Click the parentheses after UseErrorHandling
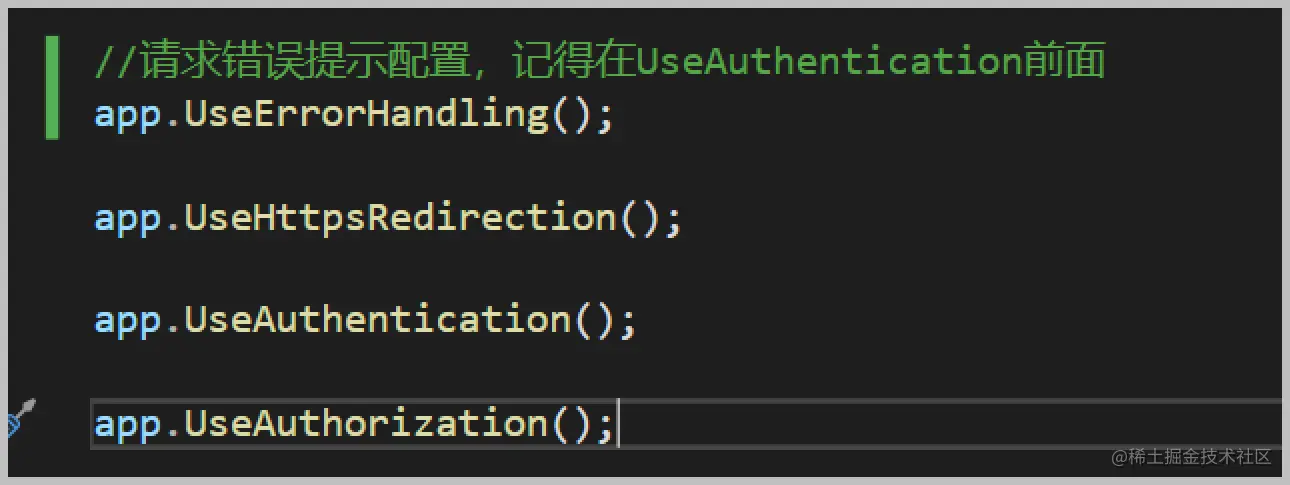1290x485 pixels. click(x=572, y=115)
